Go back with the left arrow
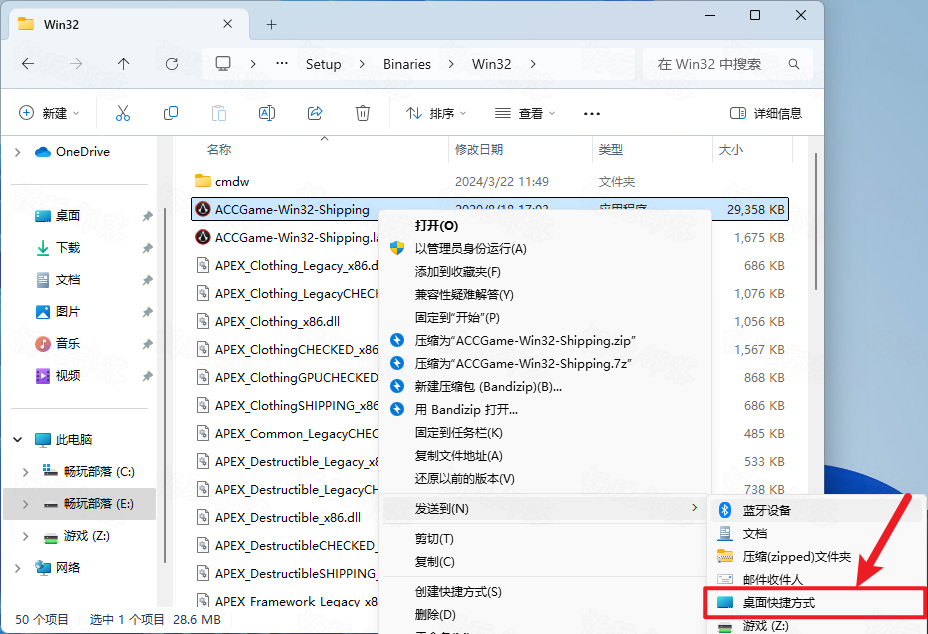 pyautogui.click(x=28, y=64)
